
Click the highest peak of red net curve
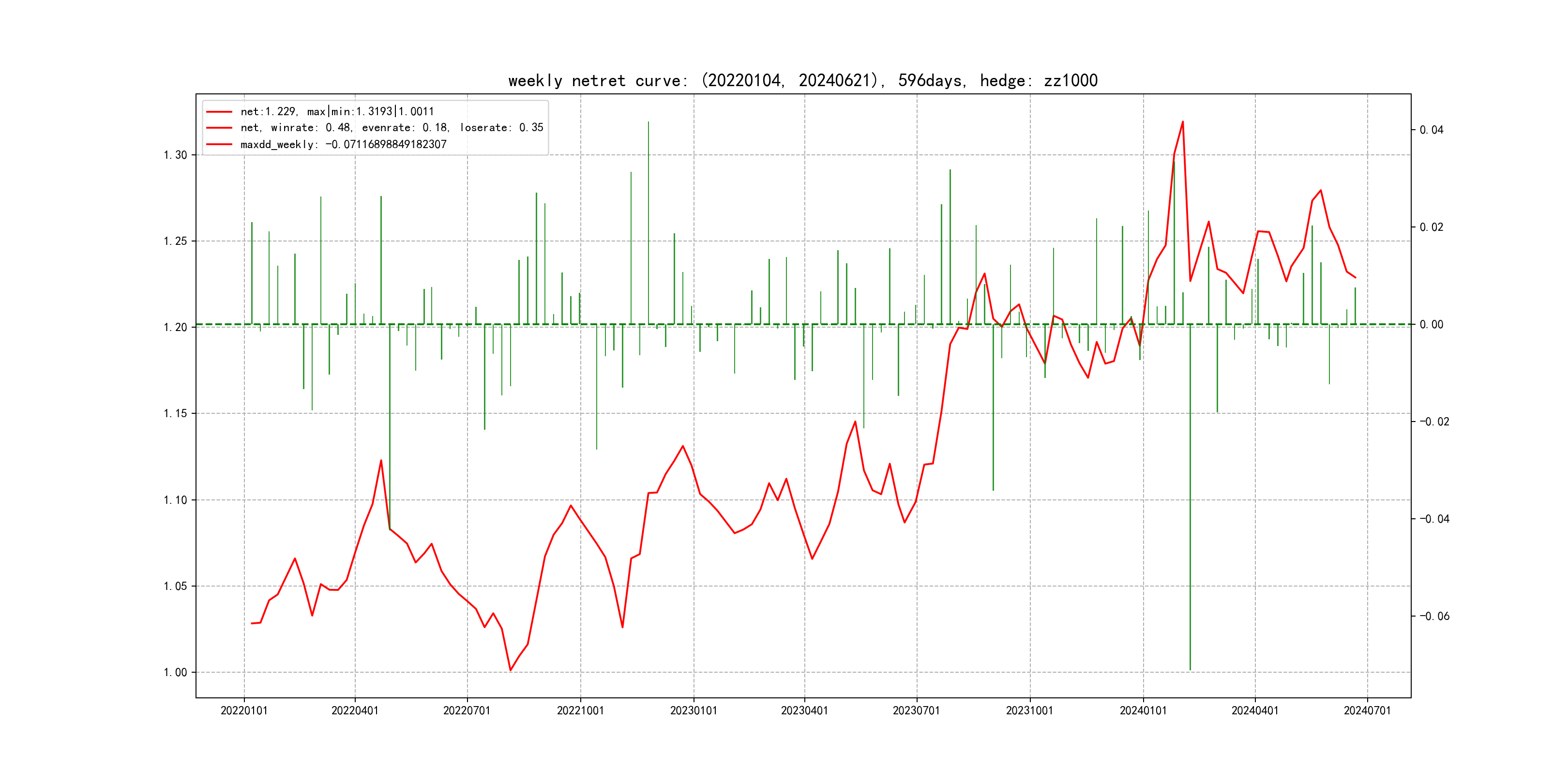1183,122
